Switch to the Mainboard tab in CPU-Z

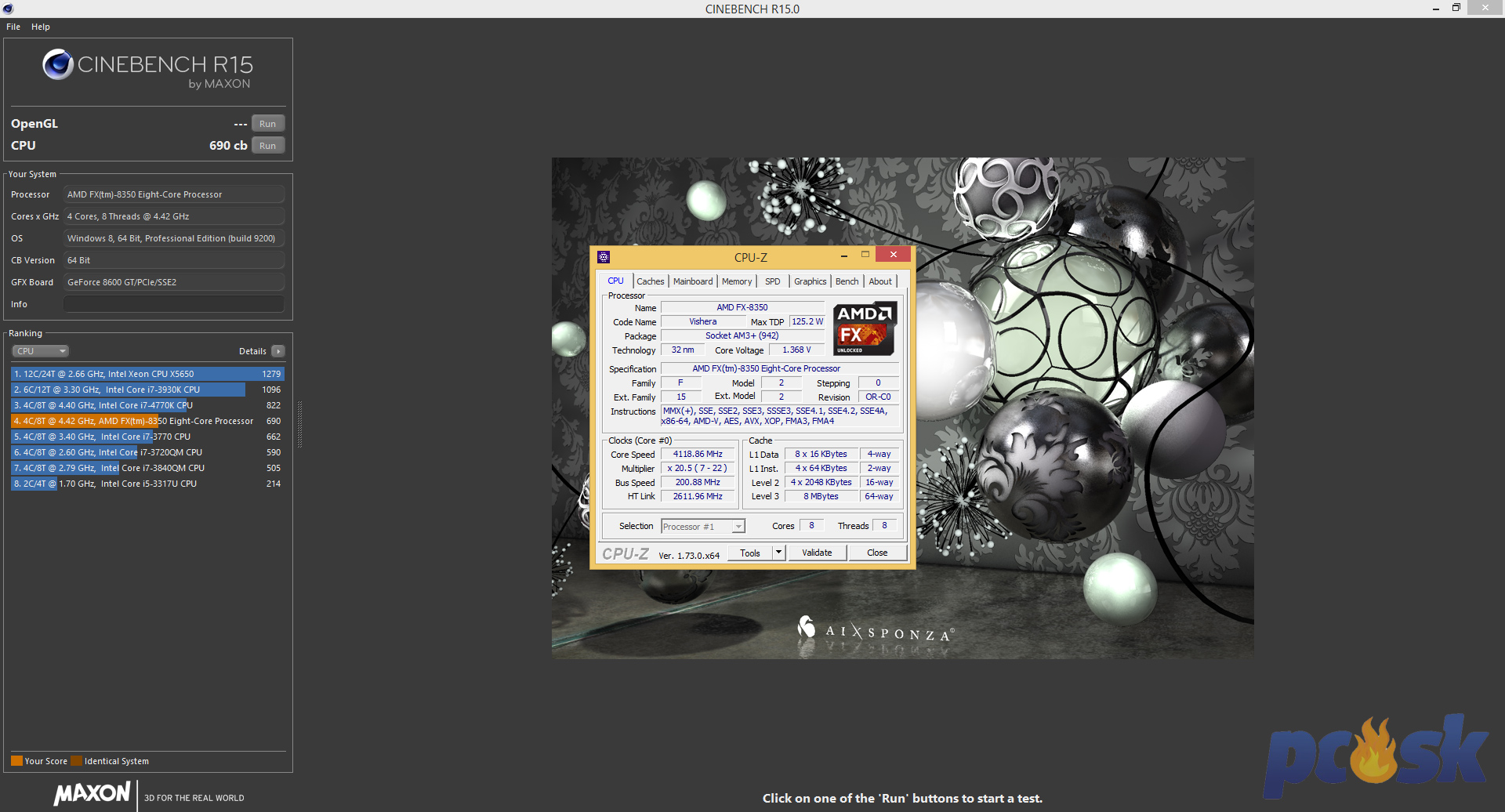point(693,281)
